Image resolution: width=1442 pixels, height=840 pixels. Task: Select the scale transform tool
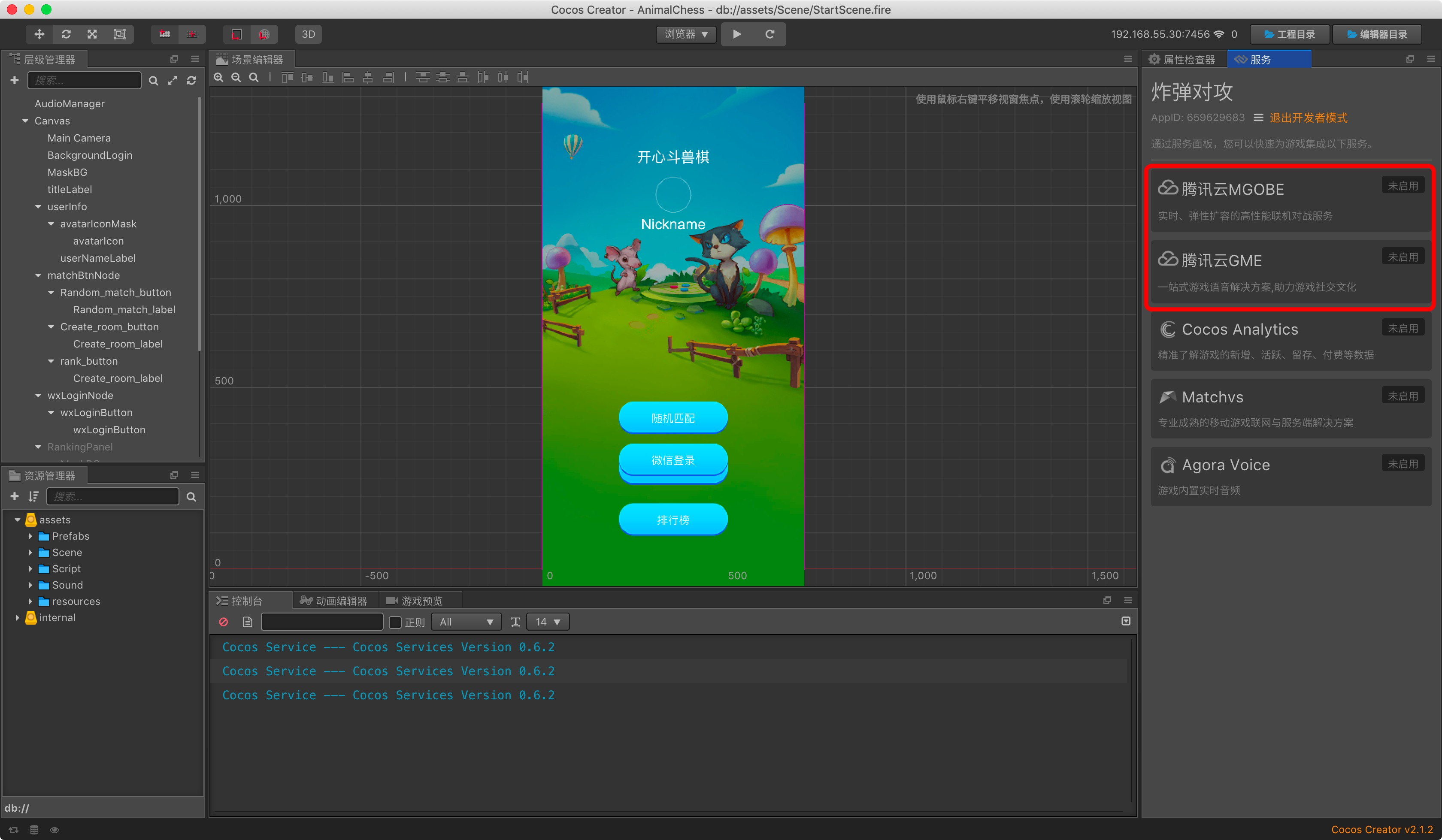(92, 34)
